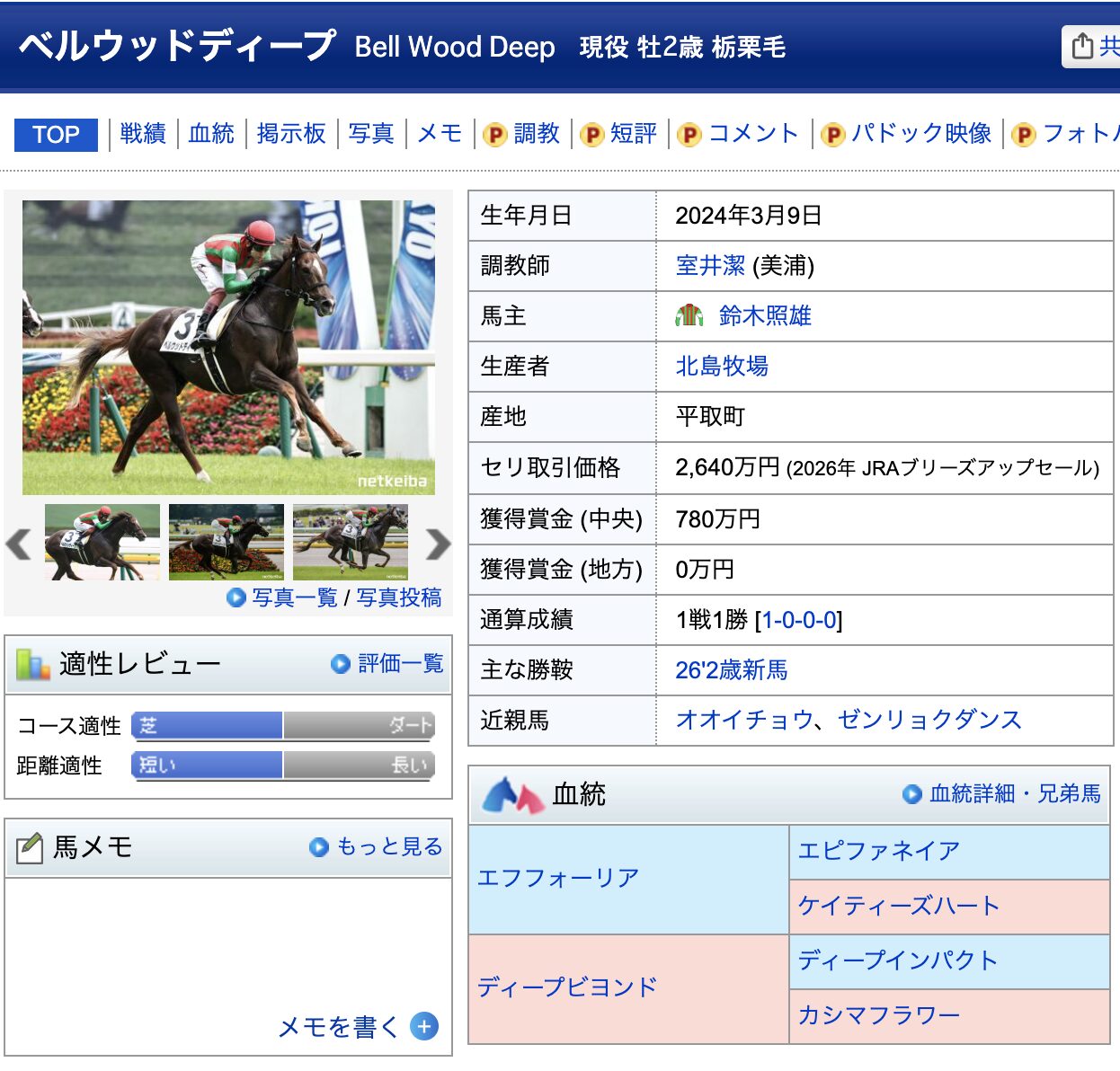Open the share button in header

(1091, 46)
